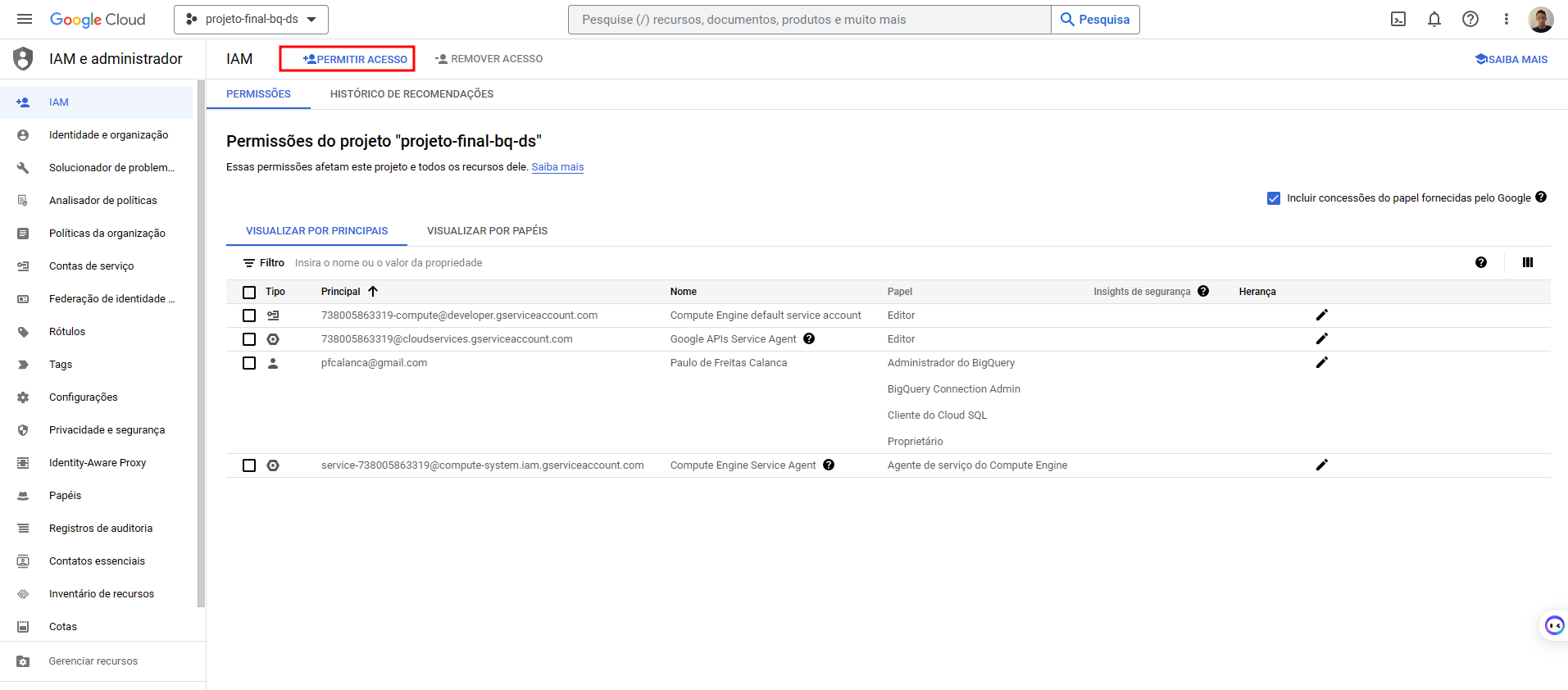This screenshot has width=1568, height=690.
Task: Click the top search resources input field
Action: pyautogui.click(x=810, y=20)
